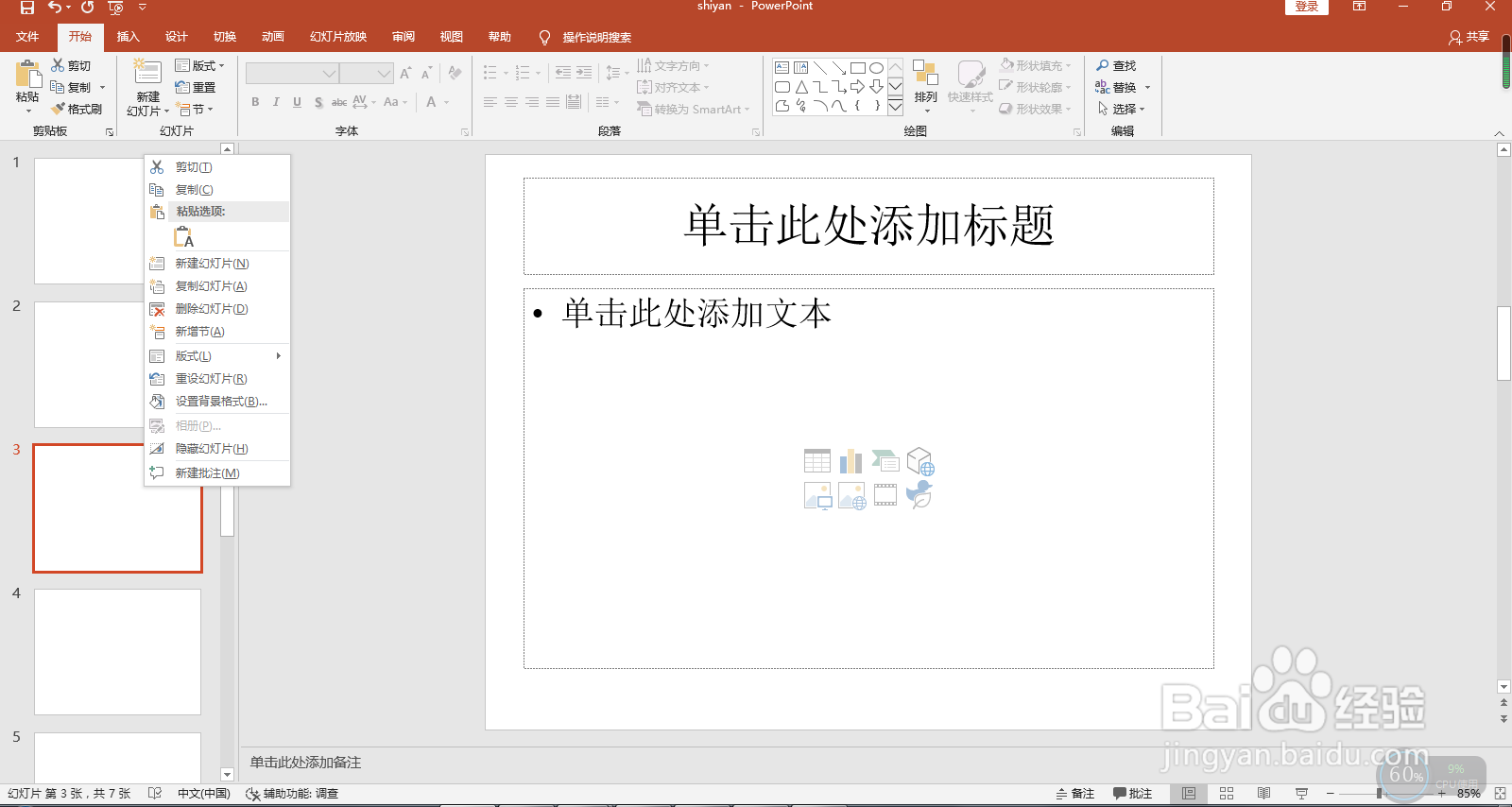Click fit slide to window icon

(1500, 794)
